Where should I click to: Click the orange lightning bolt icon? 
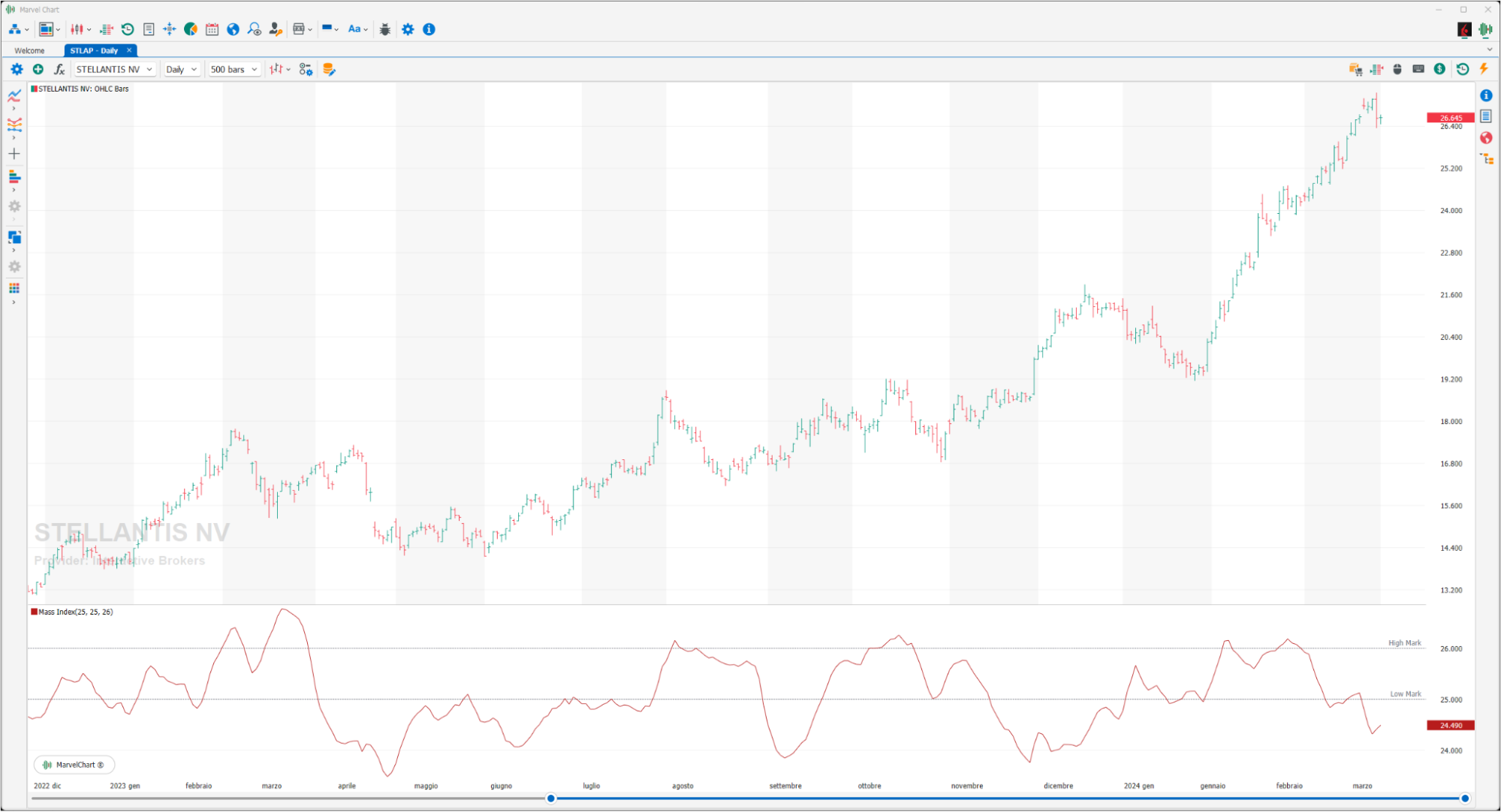coord(1484,69)
